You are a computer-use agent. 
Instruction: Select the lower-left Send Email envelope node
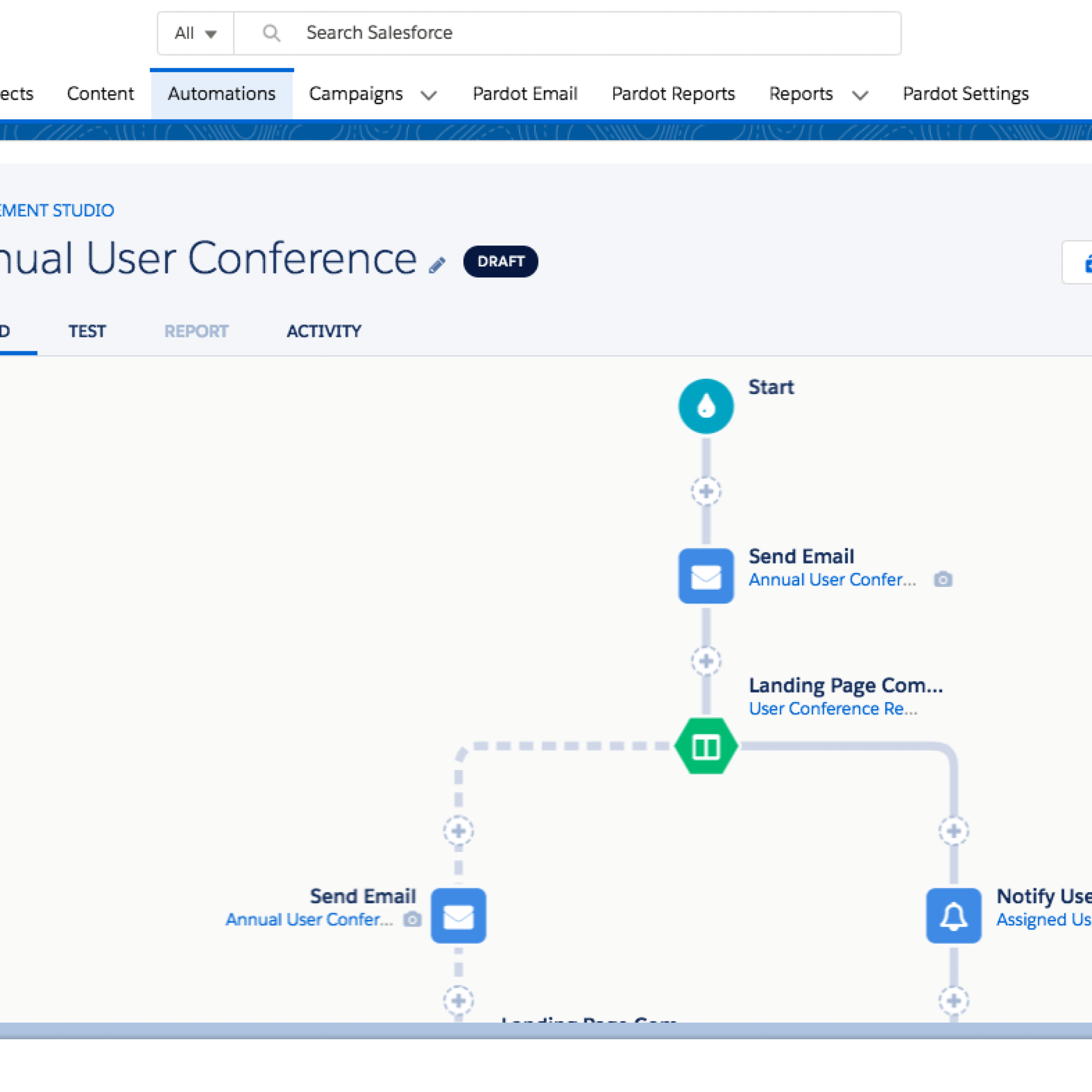pyautogui.click(x=459, y=916)
